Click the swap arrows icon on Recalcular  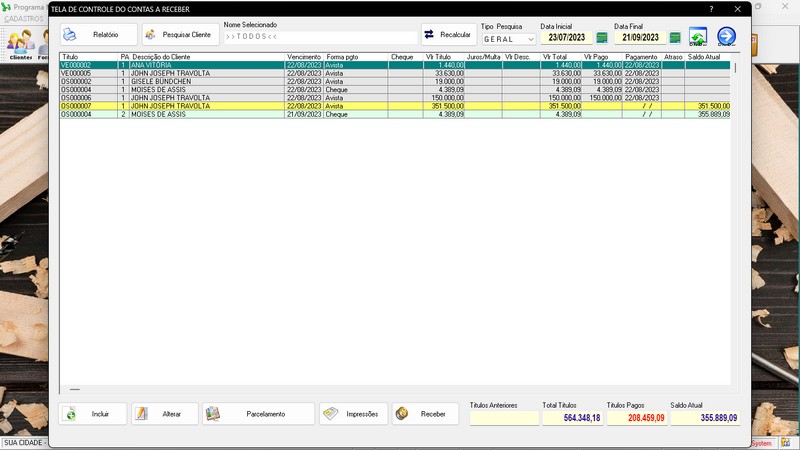[429, 34]
